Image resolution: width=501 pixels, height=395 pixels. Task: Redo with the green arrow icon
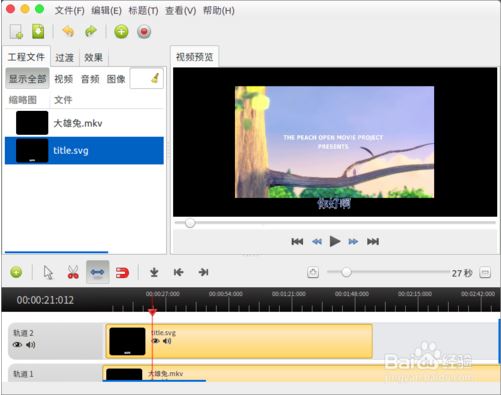(91, 32)
